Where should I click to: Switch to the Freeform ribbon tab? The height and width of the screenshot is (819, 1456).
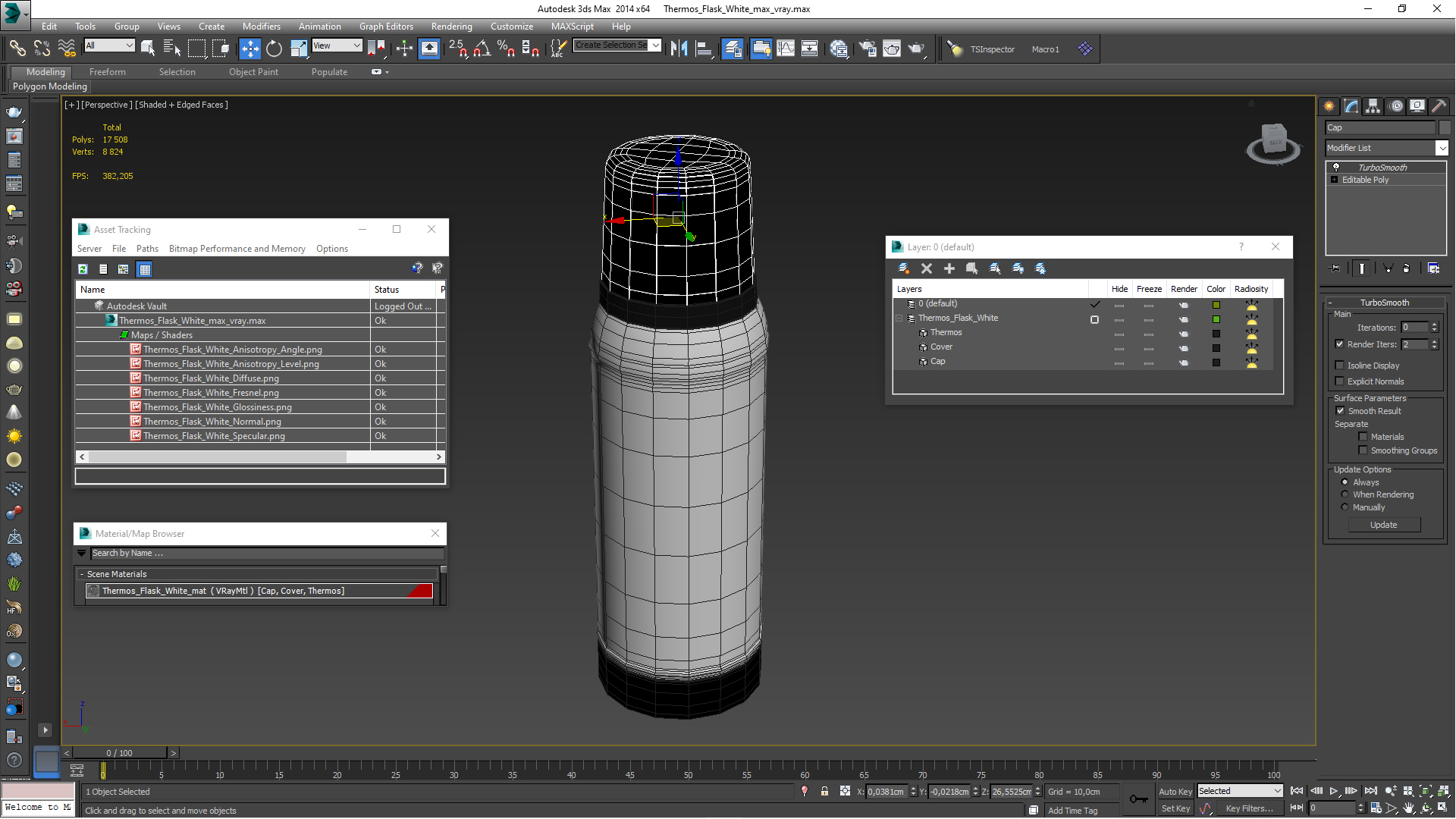108,72
